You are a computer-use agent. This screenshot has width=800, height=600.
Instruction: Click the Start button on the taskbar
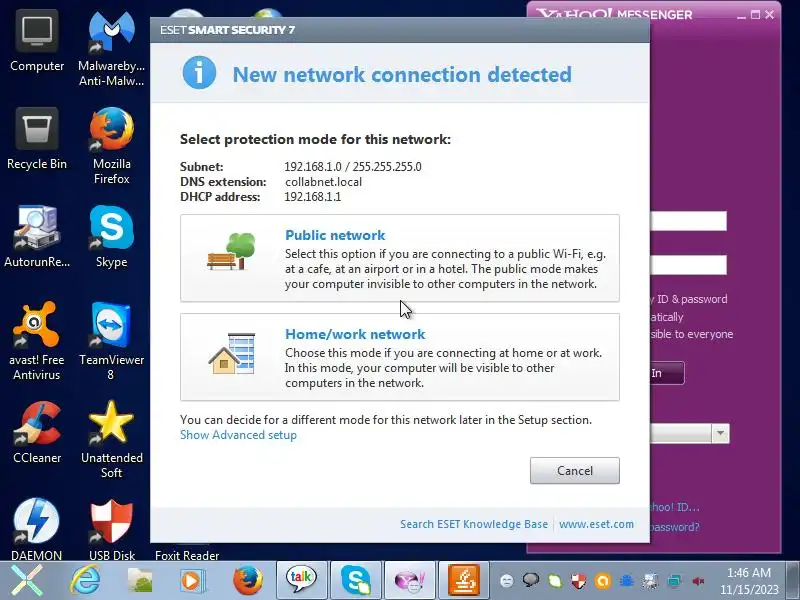[x=27, y=581]
